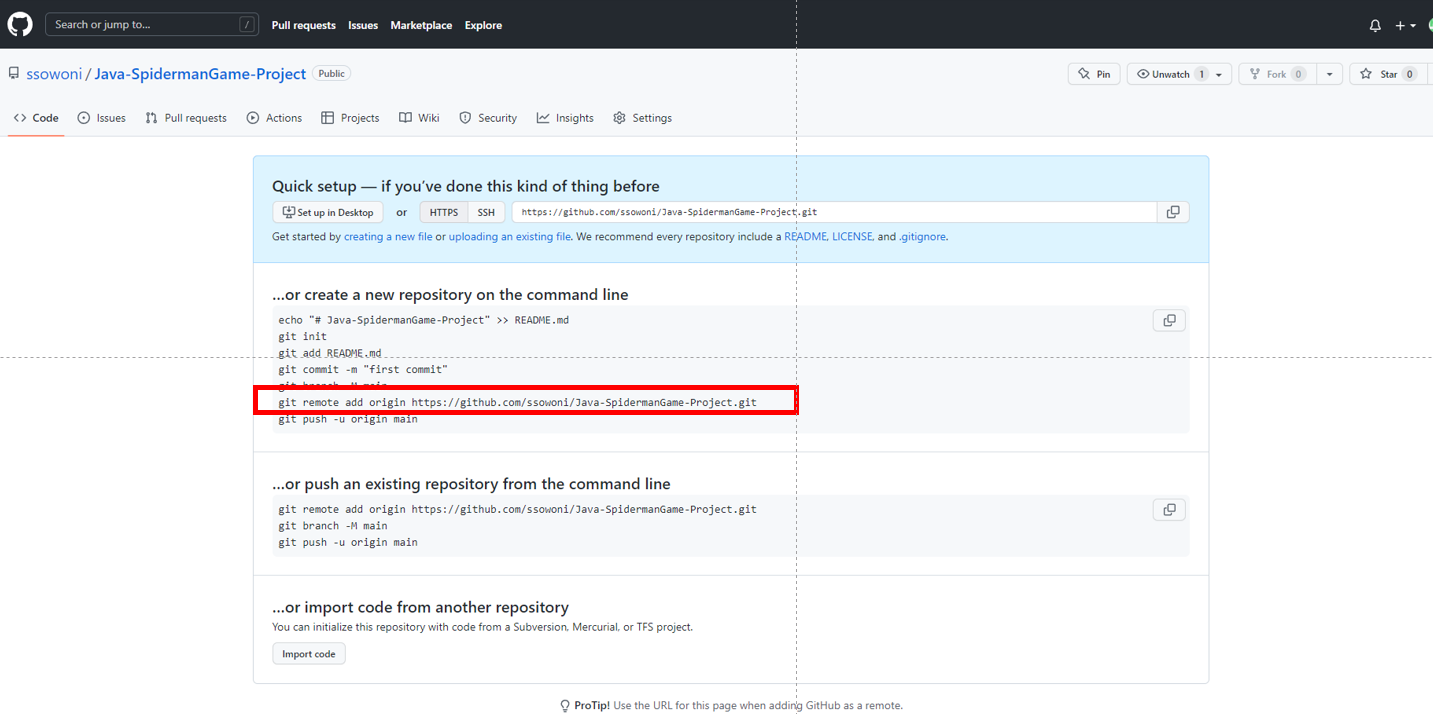Open the repository Settings tab
This screenshot has height=714, width=1433.
click(x=642, y=118)
